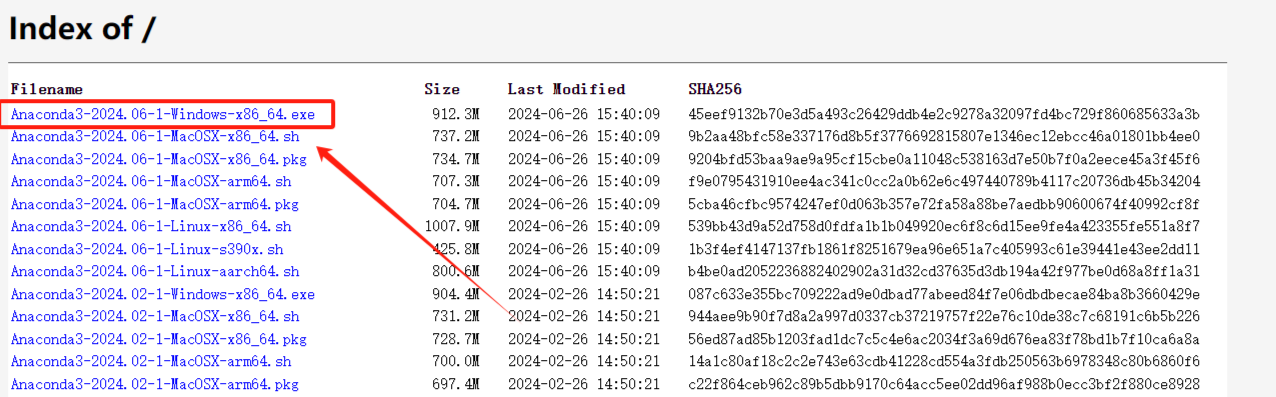
Task: Click the hash starting with 944aee9b90f7
Action: click(944, 317)
